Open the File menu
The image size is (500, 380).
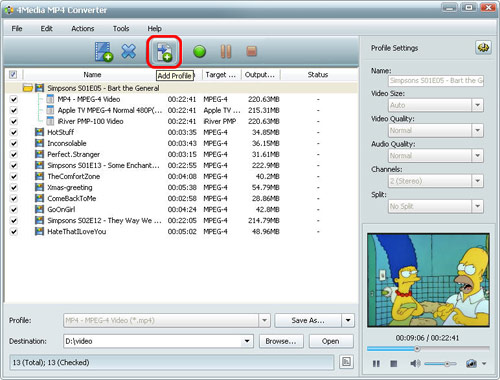(17, 28)
